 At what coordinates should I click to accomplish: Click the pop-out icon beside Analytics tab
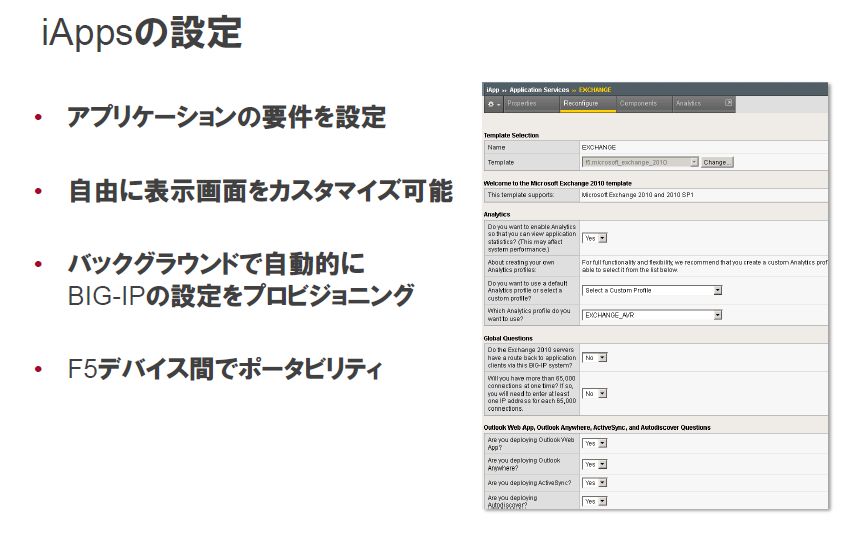coord(728,103)
